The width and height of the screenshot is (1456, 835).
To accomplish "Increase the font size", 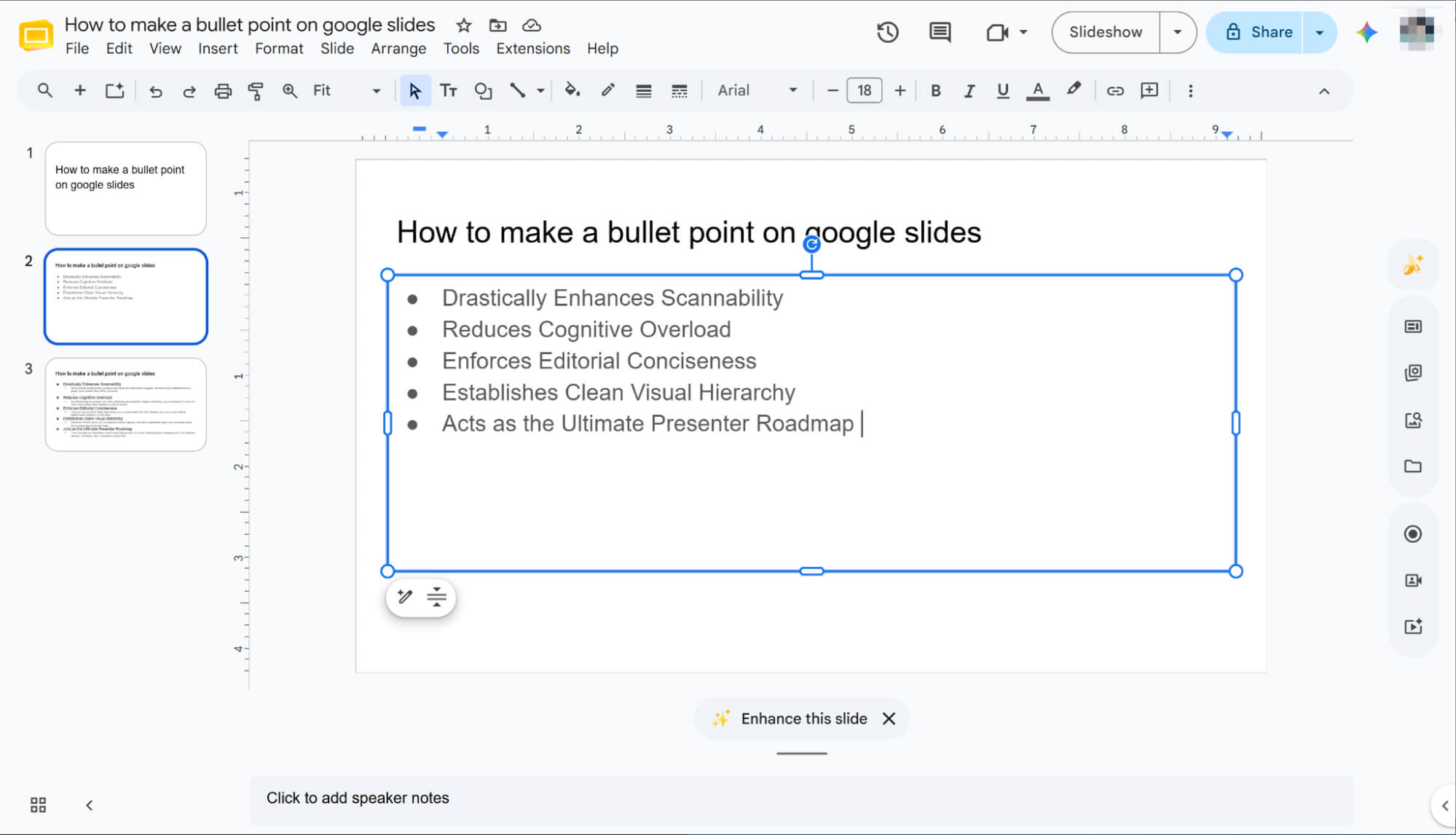I will pyautogui.click(x=900, y=90).
